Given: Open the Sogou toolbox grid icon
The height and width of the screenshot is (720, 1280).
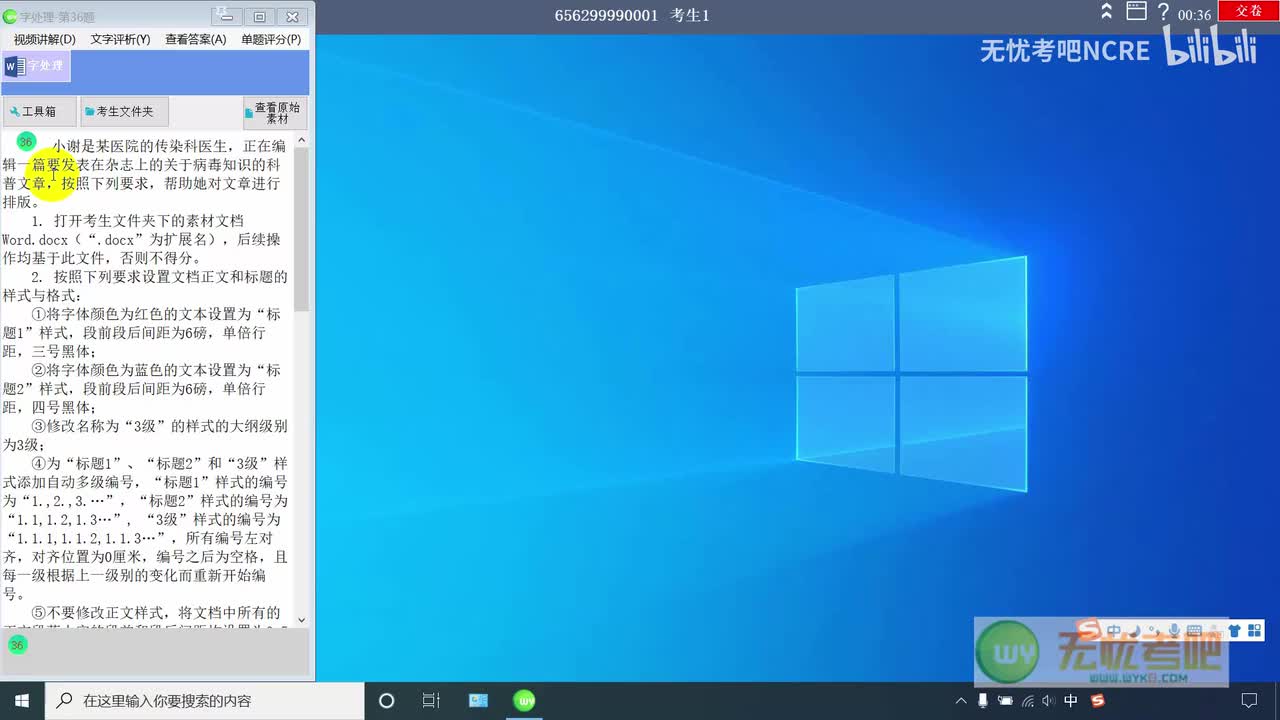Looking at the screenshot, I should [x=1254, y=631].
